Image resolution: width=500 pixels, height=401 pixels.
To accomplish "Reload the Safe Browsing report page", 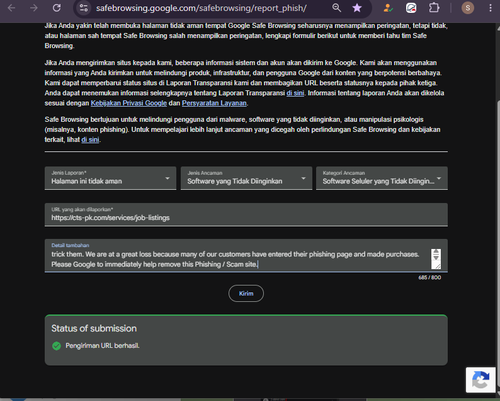I will point(57,8).
